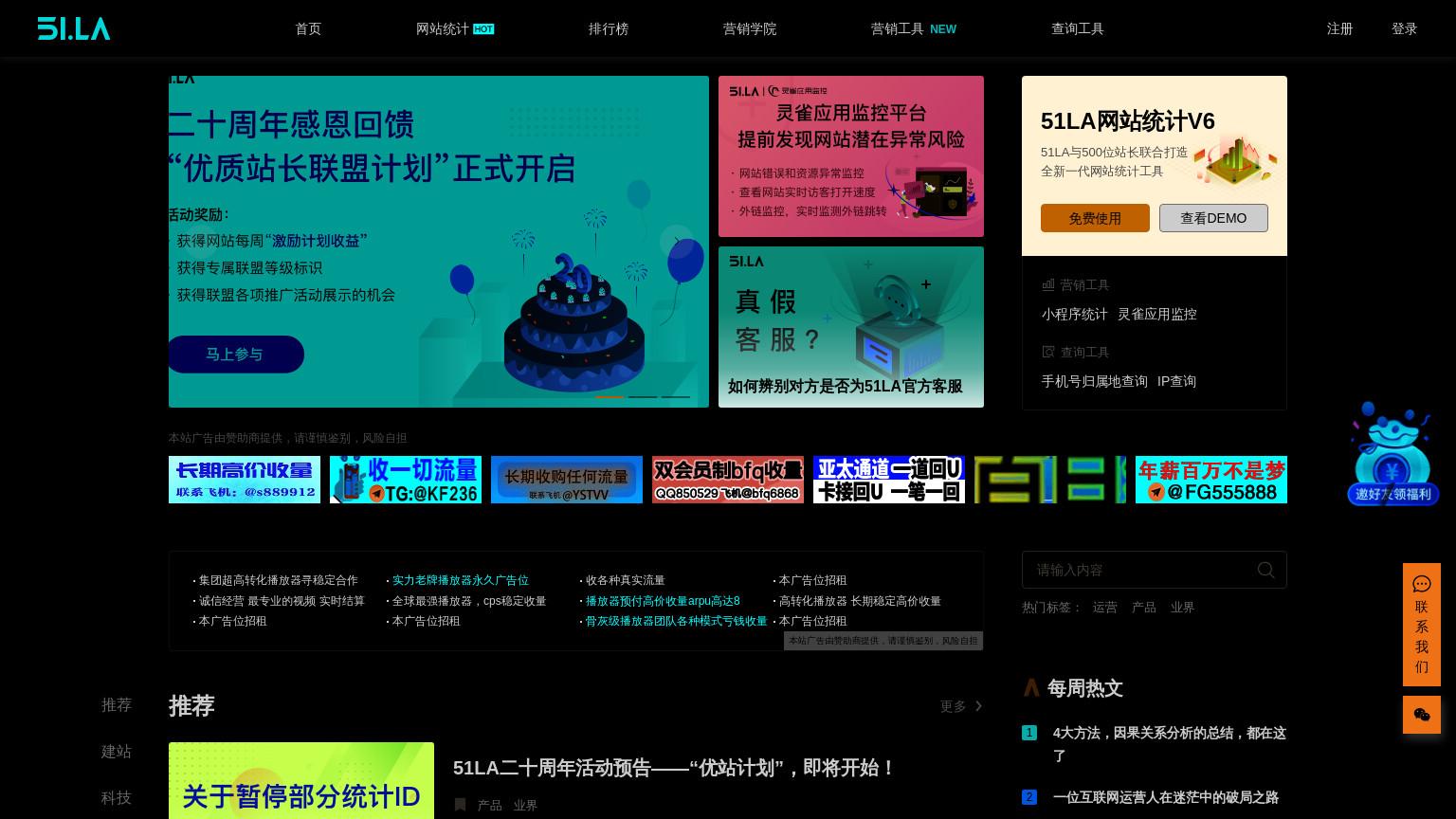Click the mascot welfare invitation icon
Image resolution: width=1456 pixels, height=819 pixels.
tap(1392, 453)
